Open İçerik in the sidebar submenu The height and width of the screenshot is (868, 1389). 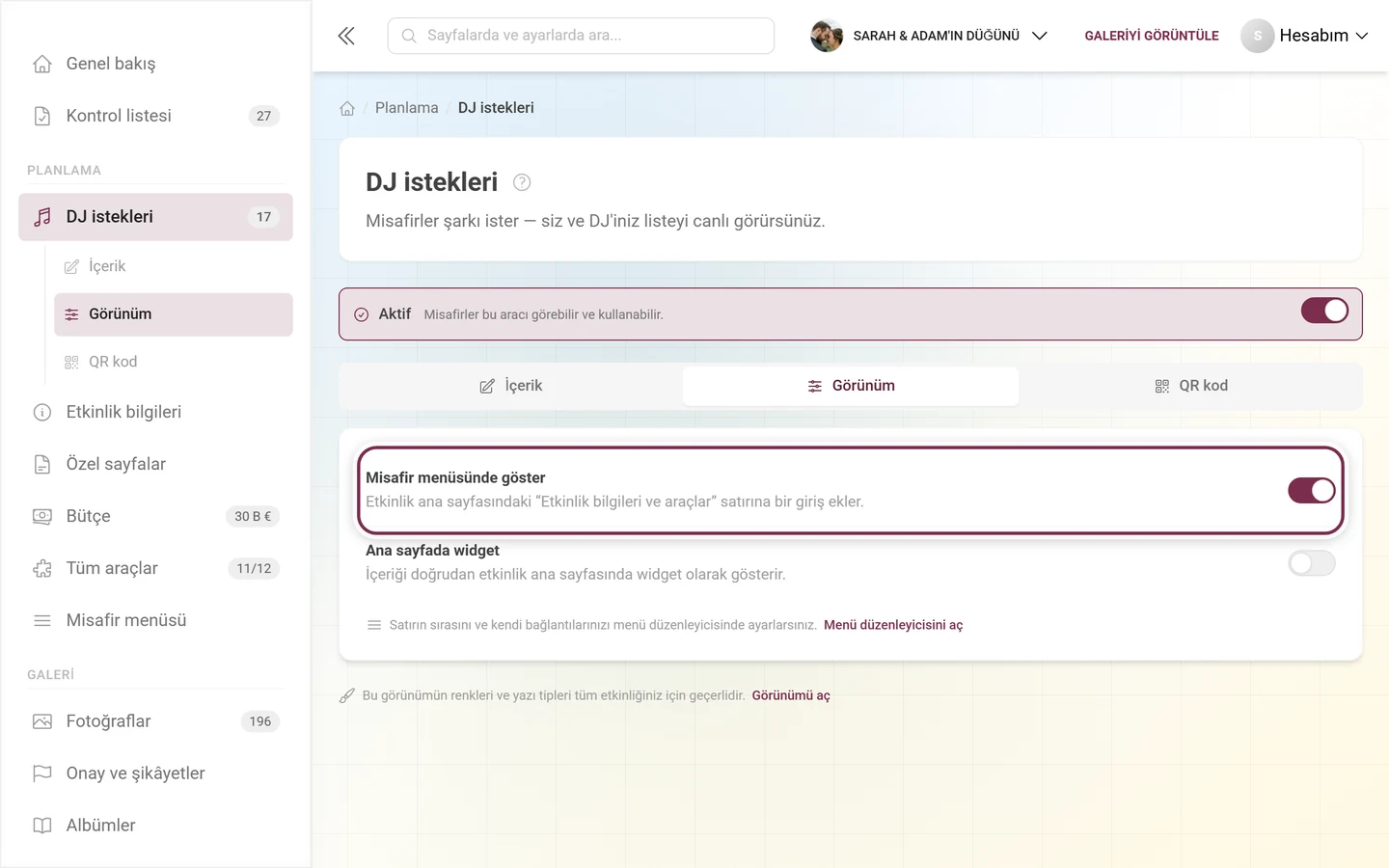[x=174, y=266]
